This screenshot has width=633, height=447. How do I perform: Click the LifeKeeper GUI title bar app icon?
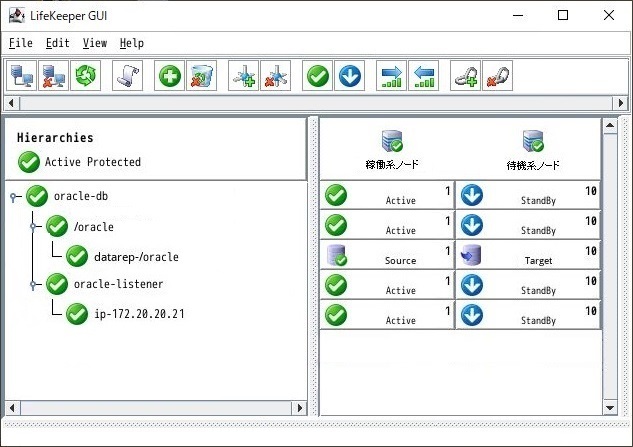click(x=17, y=15)
